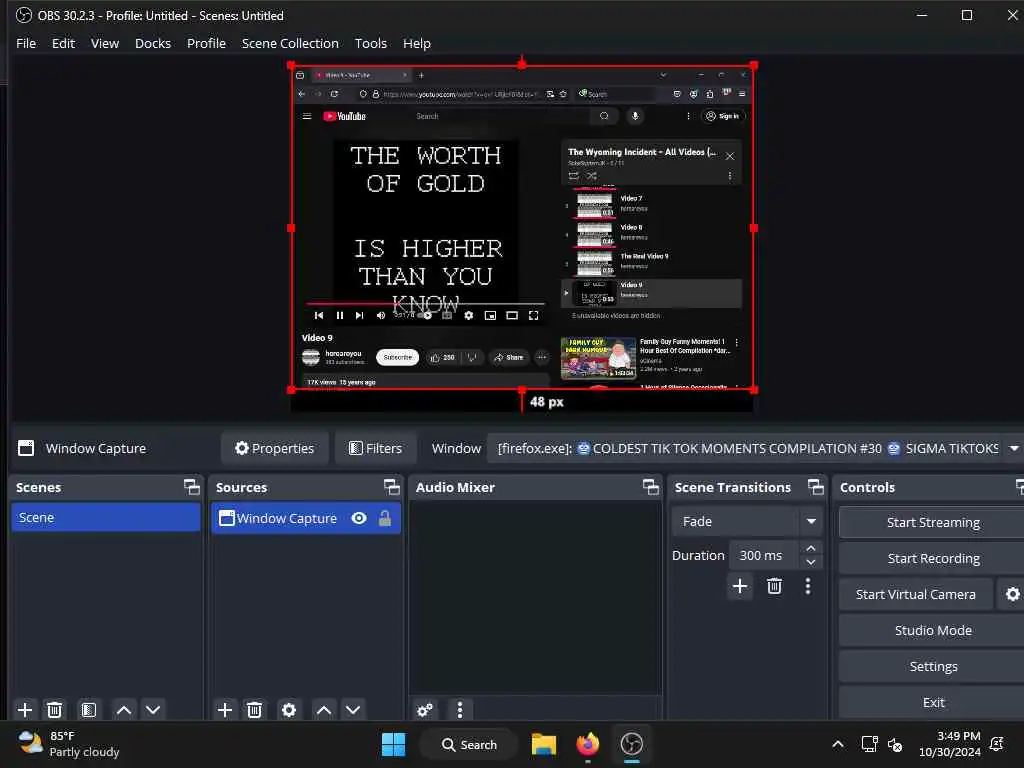Image resolution: width=1024 pixels, height=768 pixels.
Task: Open clock and date in system tray
Action: [x=950, y=744]
